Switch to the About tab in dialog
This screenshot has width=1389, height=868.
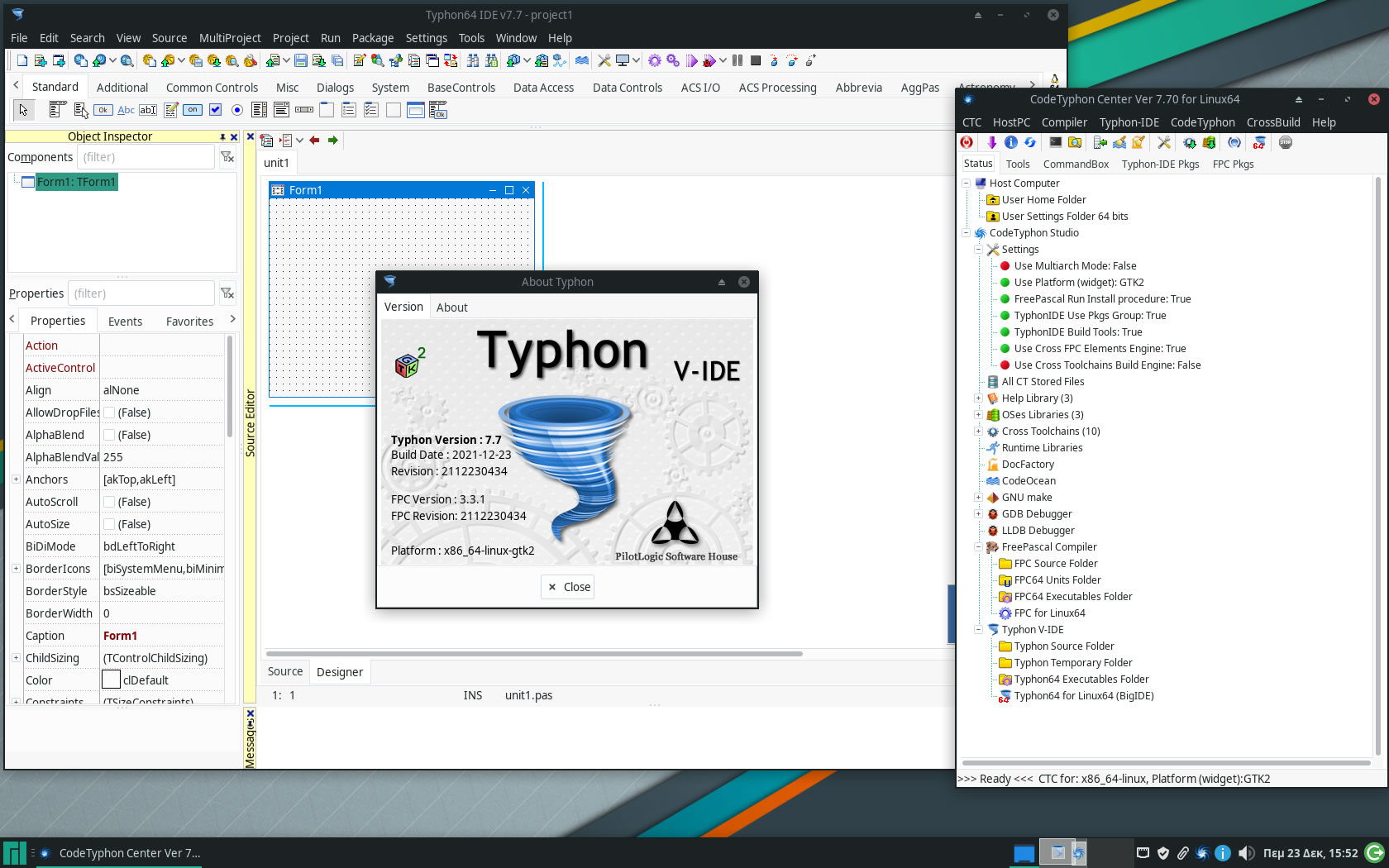coord(451,308)
